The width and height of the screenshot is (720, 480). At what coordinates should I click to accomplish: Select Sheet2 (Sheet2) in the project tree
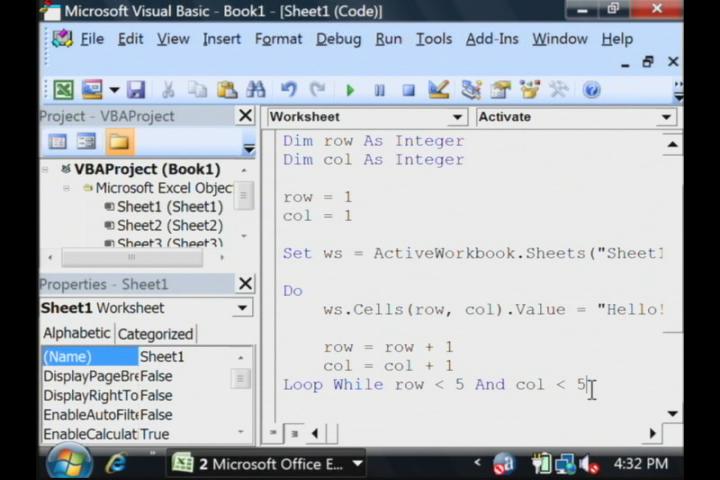pos(169,225)
